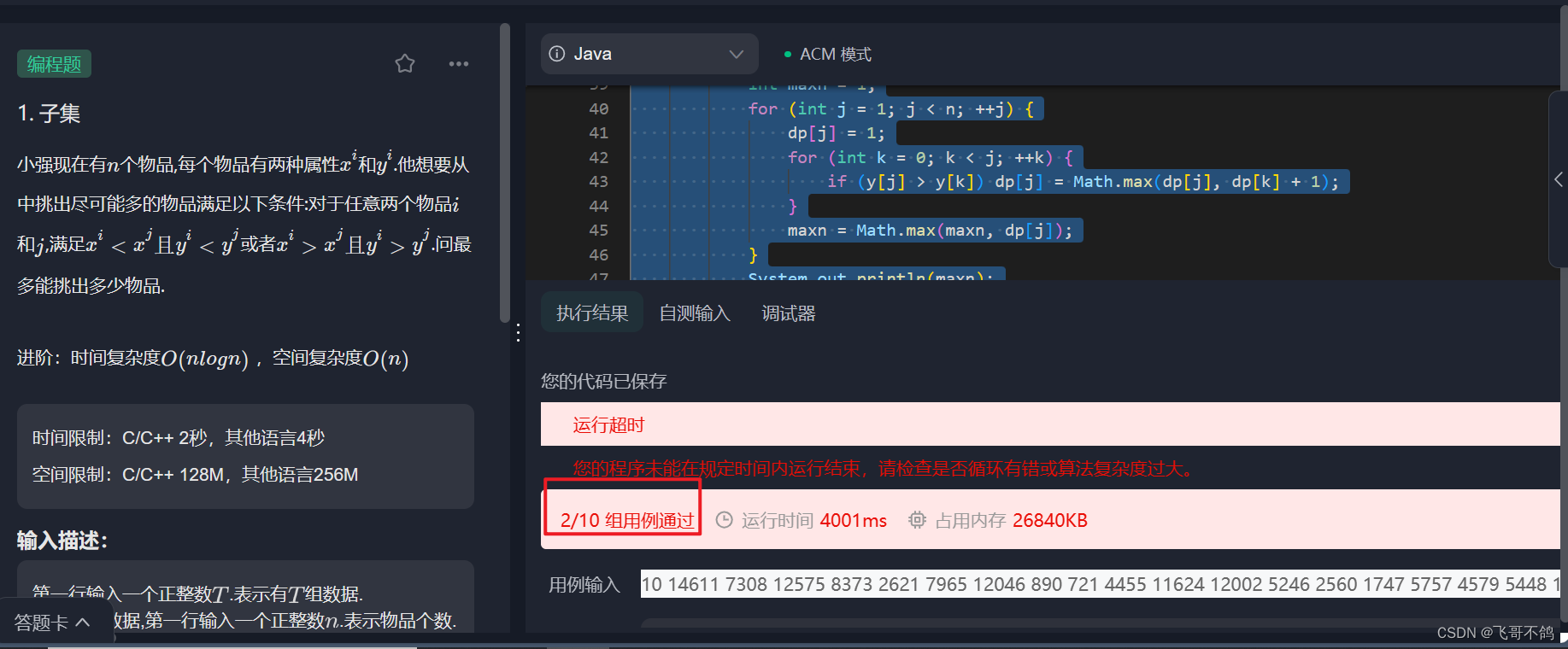
Task: Click the 4001ms runtime value
Action: (x=854, y=520)
